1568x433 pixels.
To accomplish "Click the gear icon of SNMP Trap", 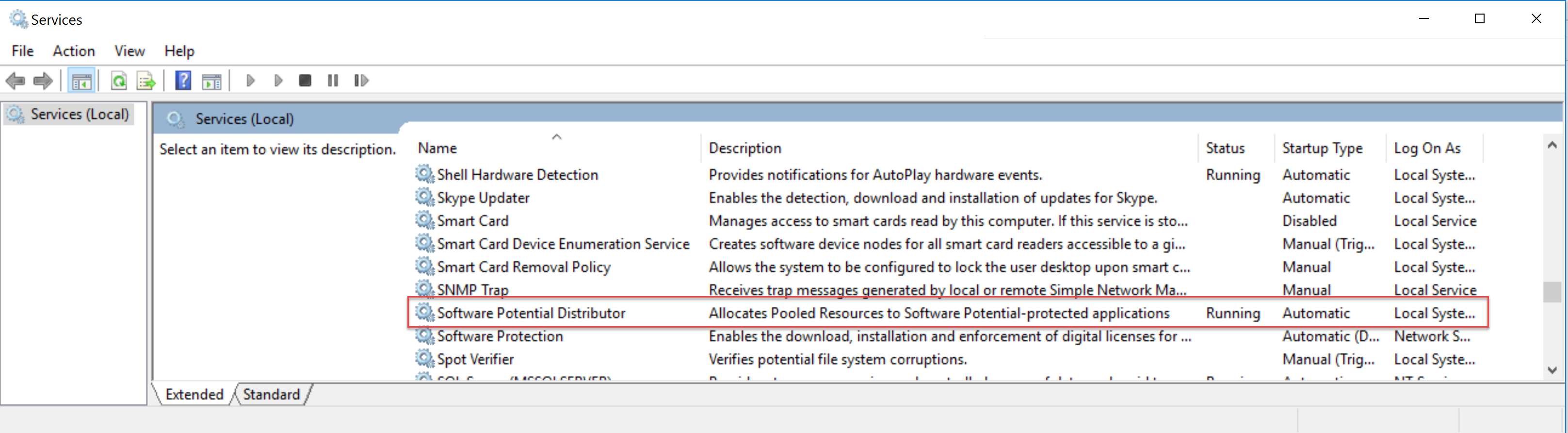I will point(424,289).
